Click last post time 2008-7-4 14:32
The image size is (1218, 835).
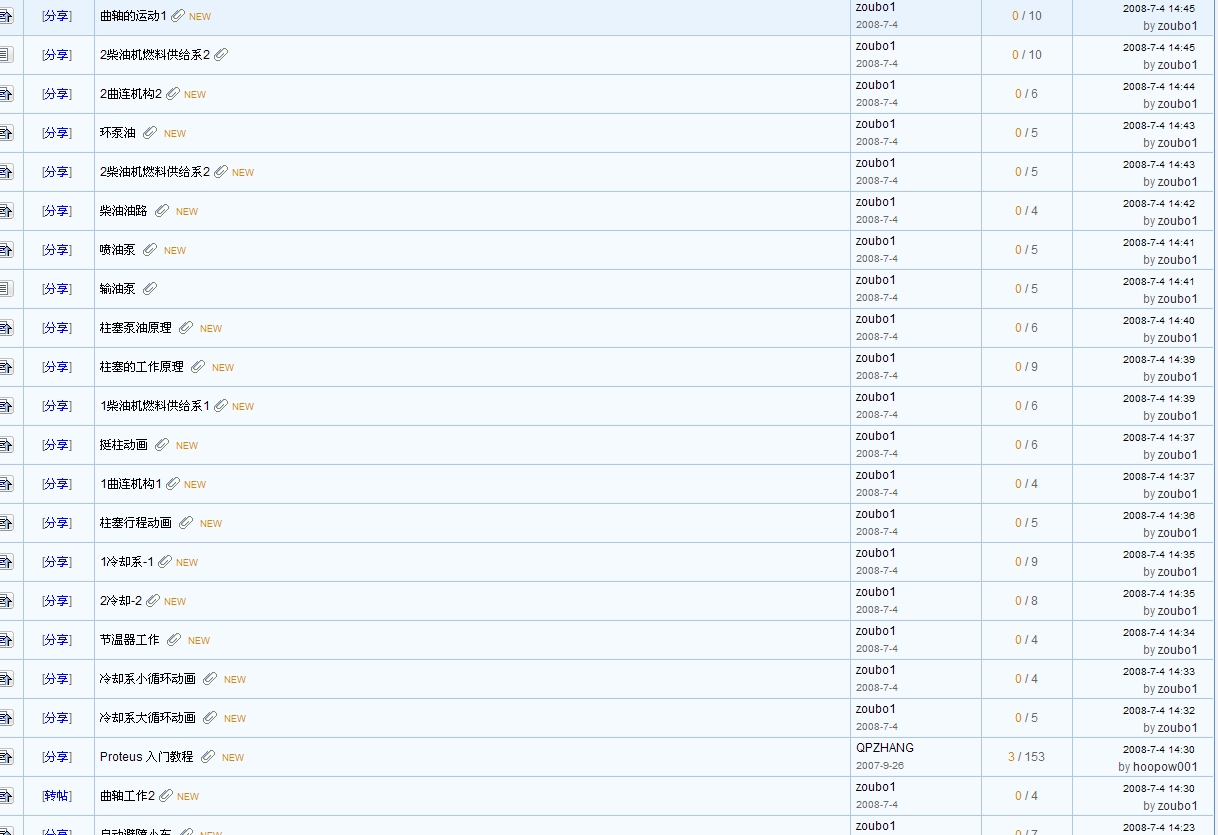coord(1159,710)
